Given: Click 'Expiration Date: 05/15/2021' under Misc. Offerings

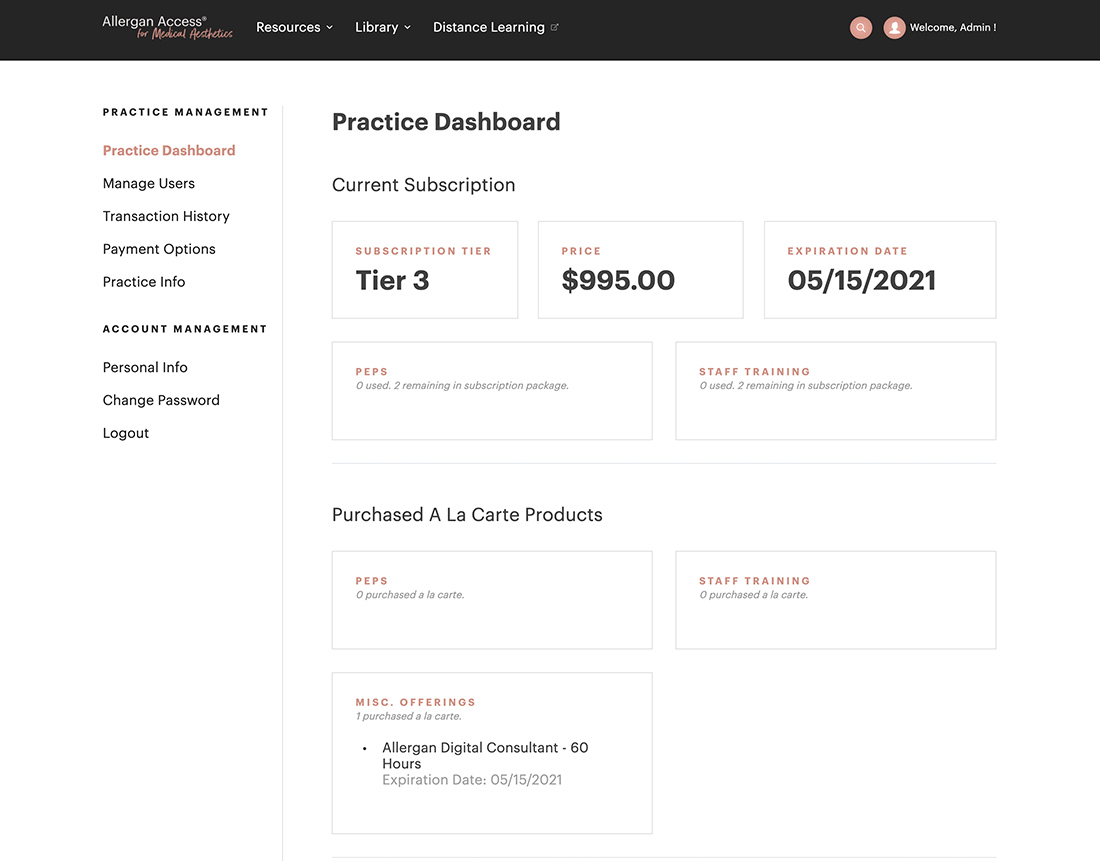Looking at the screenshot, I should tap(472, 780).
